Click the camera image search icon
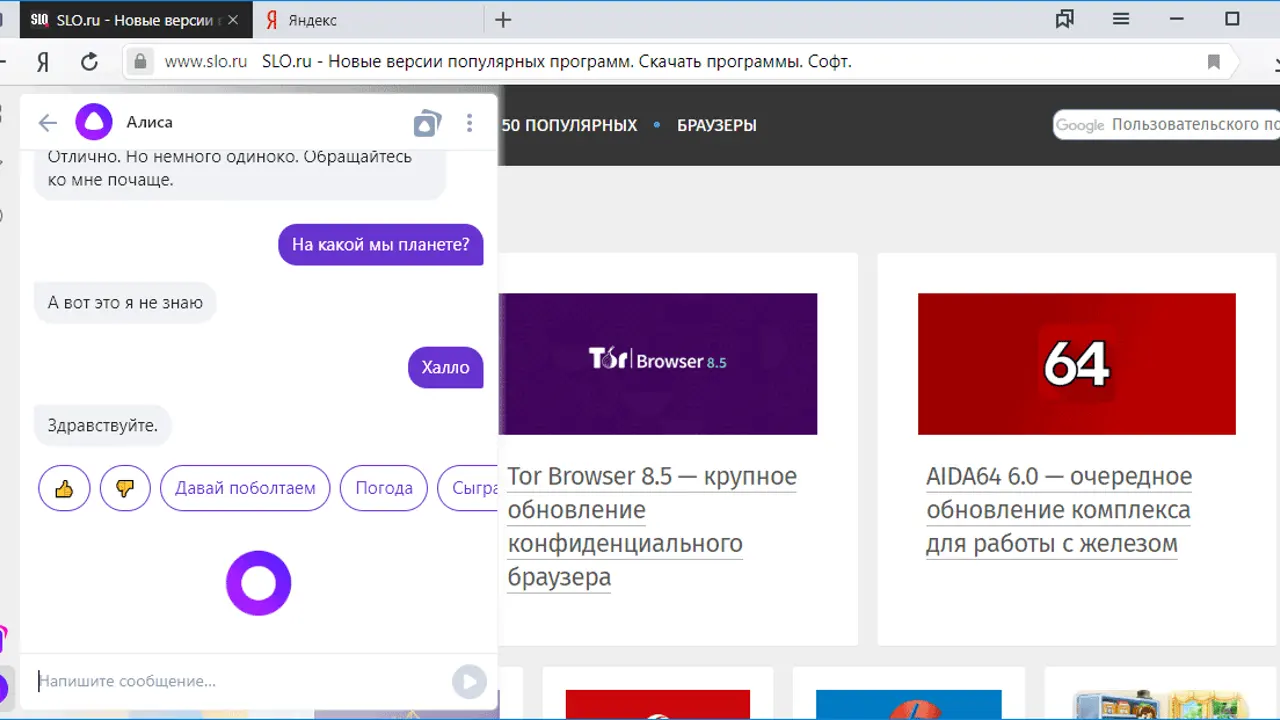 (x=427, y=123)
